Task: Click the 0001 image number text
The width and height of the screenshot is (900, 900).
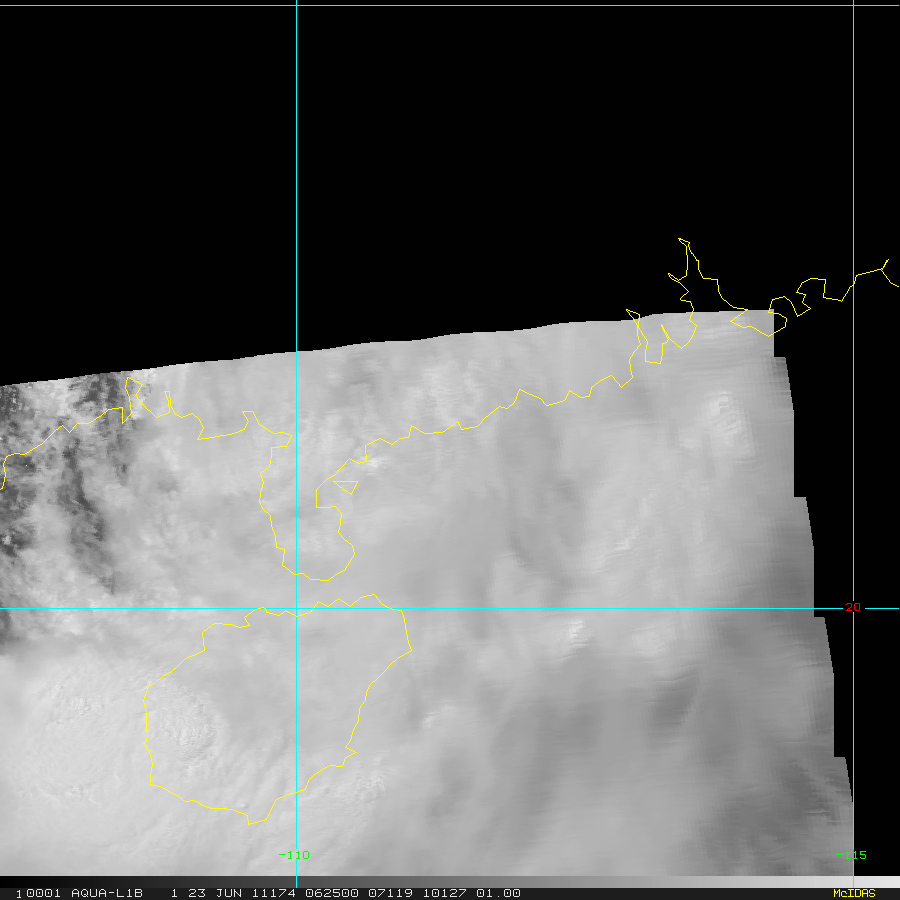Action: pos(44,893)
